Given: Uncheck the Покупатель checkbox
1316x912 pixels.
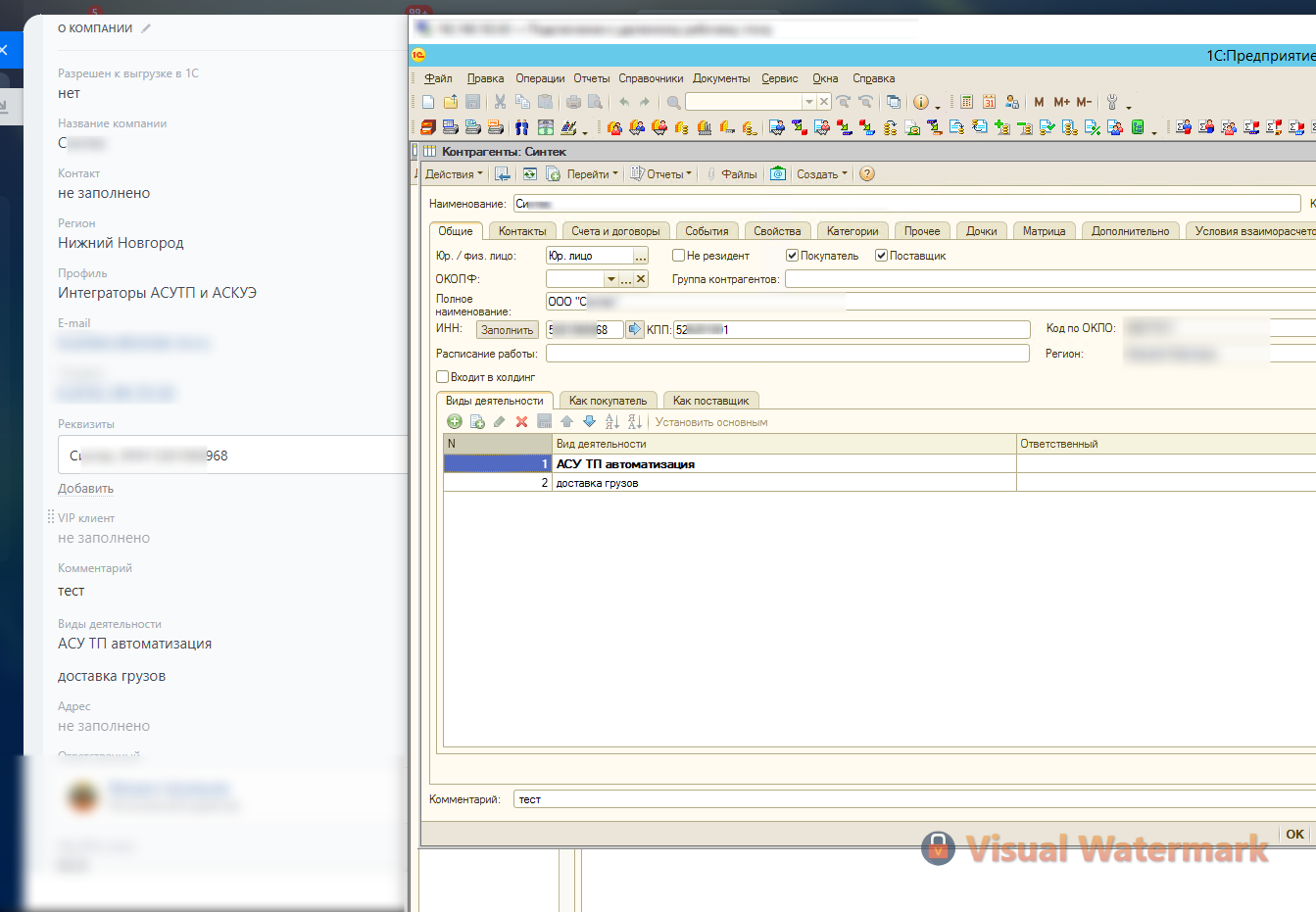Looking at the screenshot, I should tap(792, 256).
